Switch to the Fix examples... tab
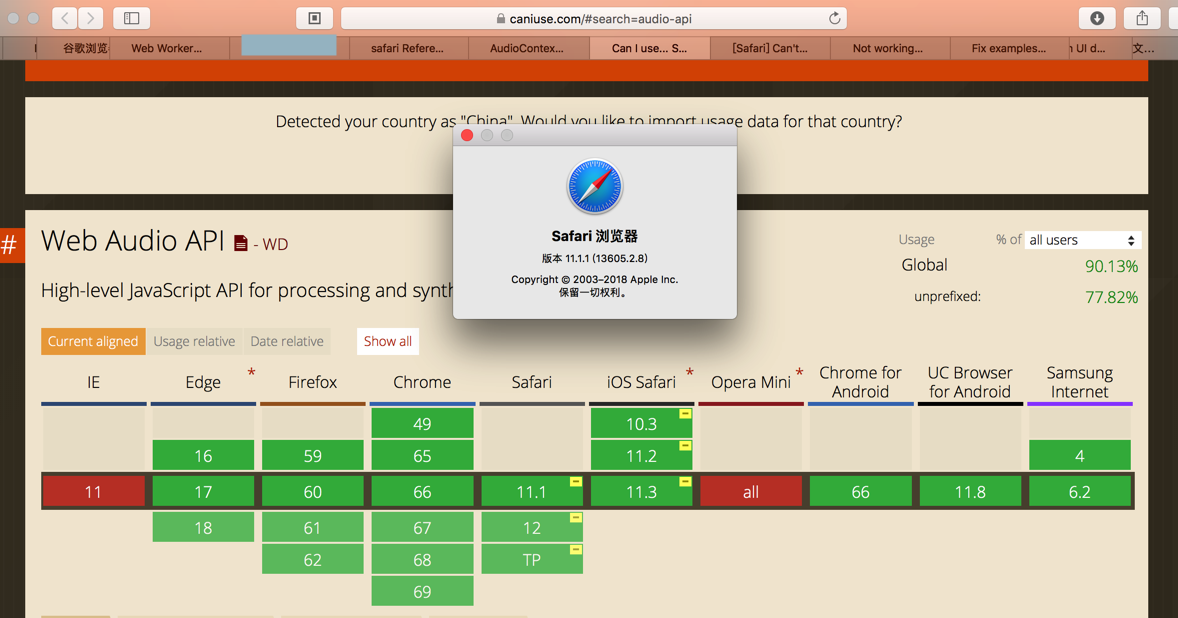The image size is (1178, 618). point(1010,48)
